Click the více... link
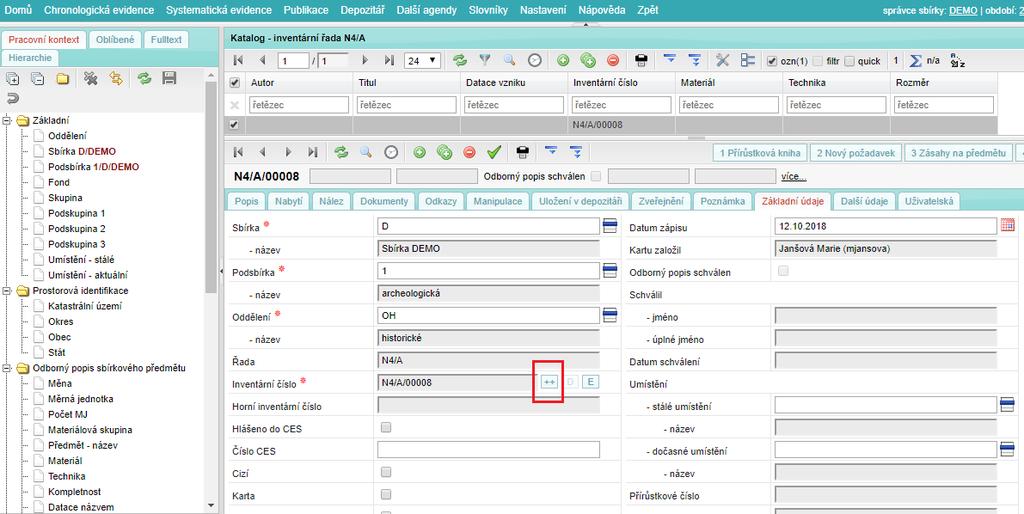 coord(793,177)
